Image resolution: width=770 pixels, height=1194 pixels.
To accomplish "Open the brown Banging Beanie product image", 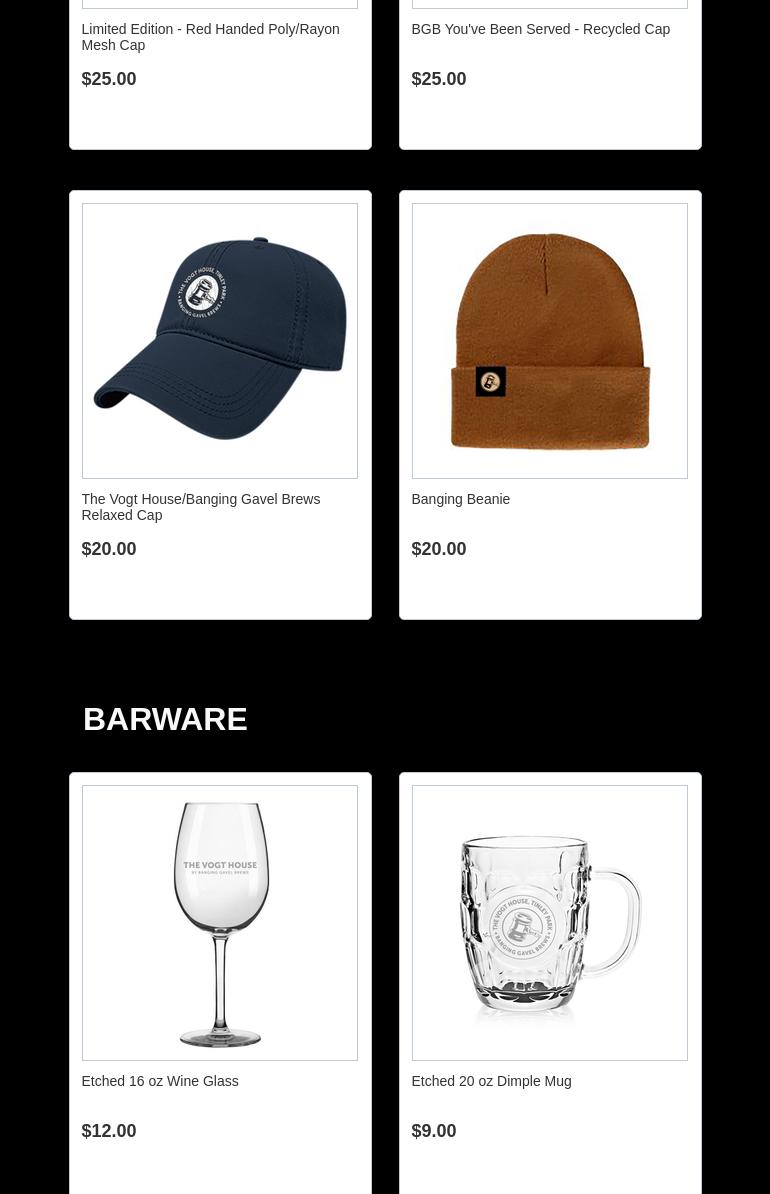I will [549, 340].
